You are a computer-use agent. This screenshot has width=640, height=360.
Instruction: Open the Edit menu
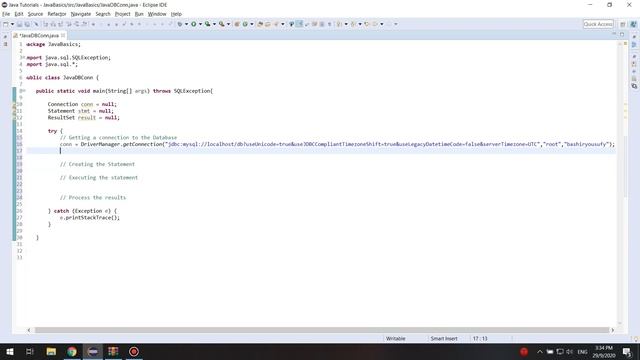[x=19, y=14]
